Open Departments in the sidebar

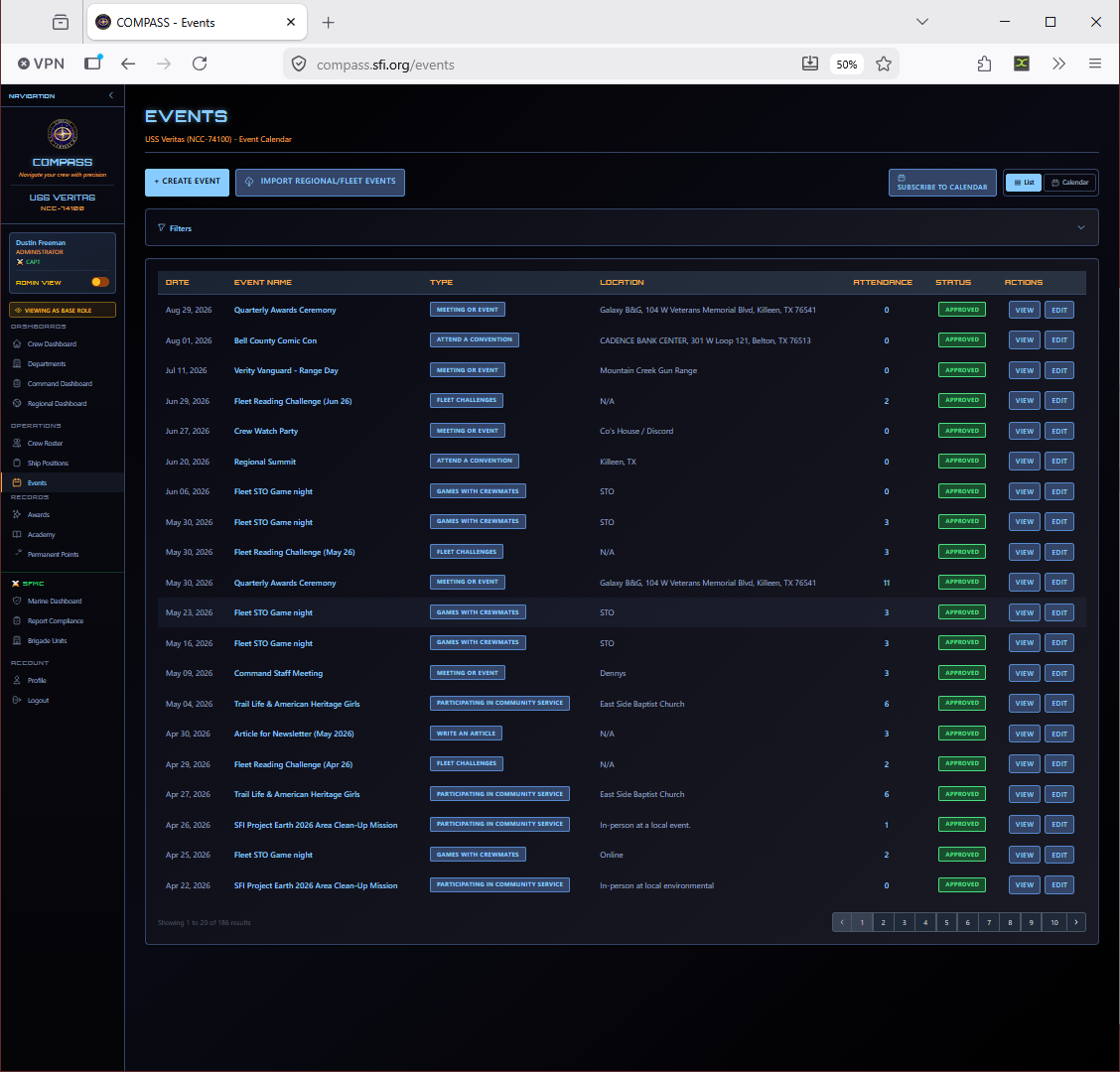(x=47, y=363)
